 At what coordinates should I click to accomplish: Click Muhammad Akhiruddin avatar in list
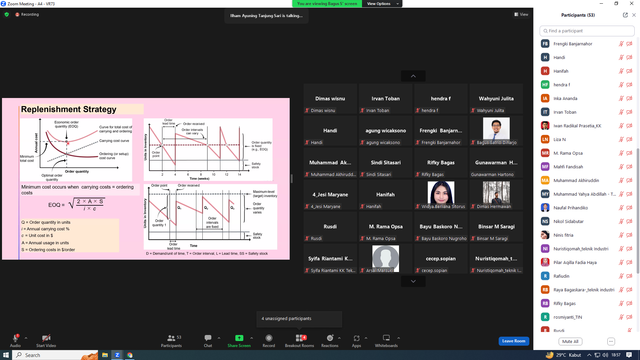545,180
